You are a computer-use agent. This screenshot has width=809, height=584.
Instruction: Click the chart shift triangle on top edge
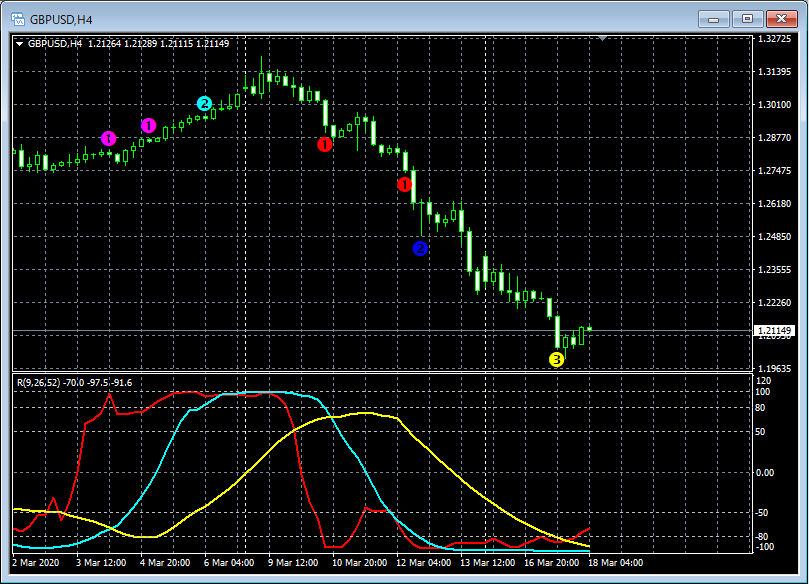[x=601, y=39]
